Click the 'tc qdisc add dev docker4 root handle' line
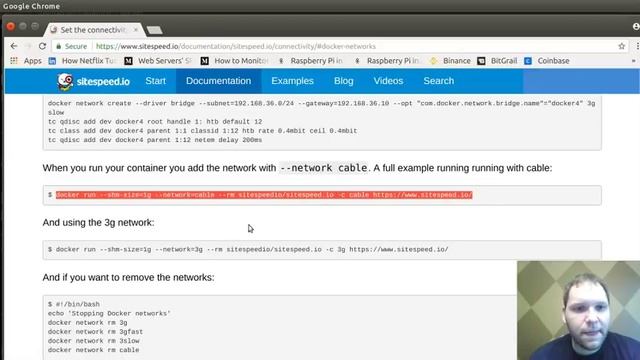The image size is (640, 360). tap(155, 122)
